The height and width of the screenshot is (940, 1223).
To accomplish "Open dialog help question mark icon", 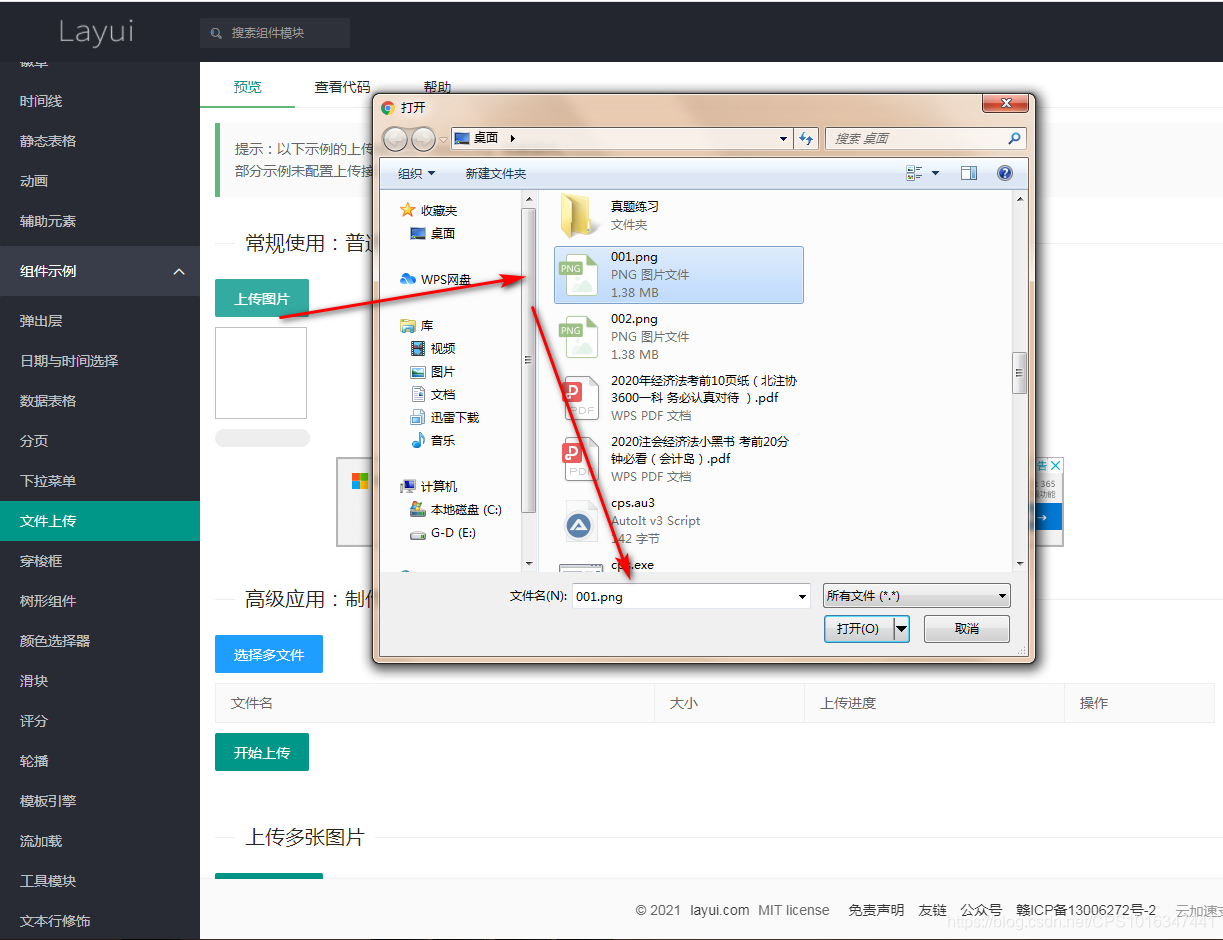I will 1005,173.
